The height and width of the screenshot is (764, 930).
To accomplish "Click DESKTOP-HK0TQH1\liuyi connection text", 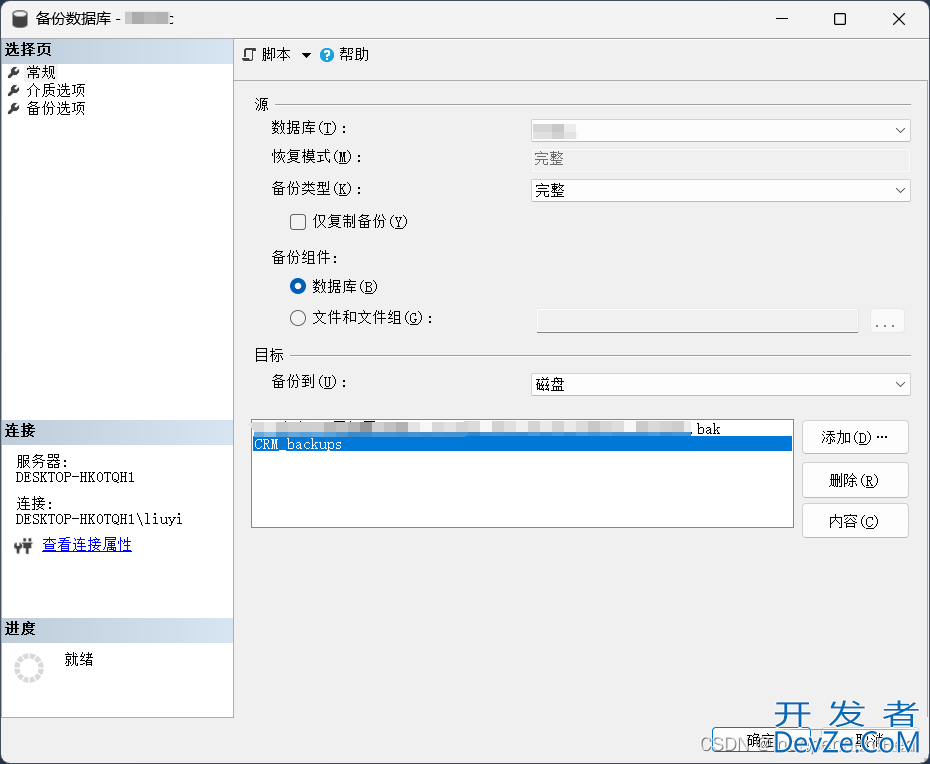I will (x=98, y=520).
